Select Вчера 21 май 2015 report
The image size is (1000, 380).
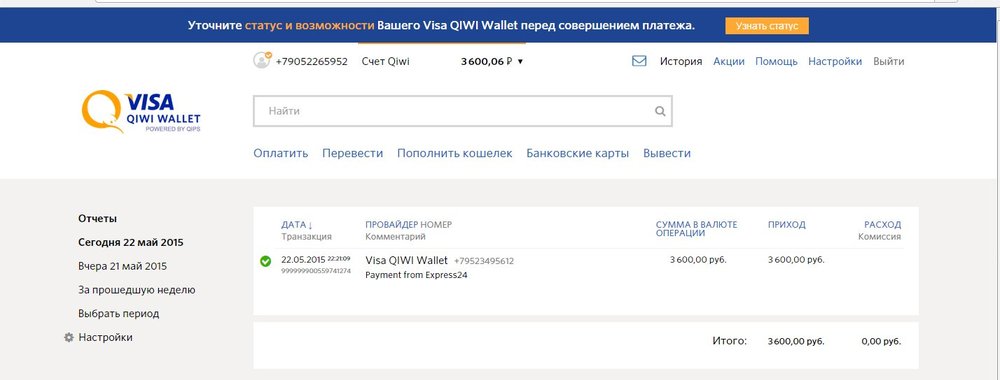click(x=122, y=266)
